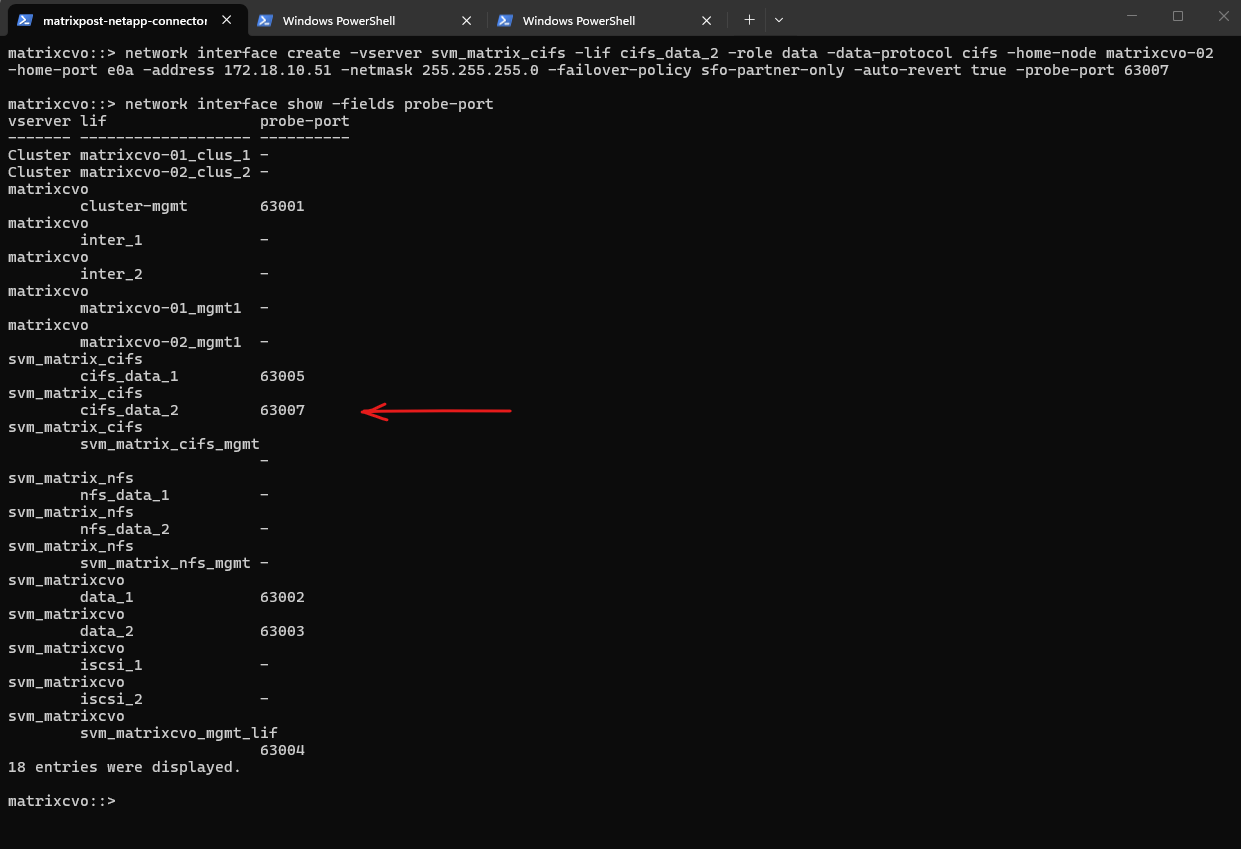Image resolution: width=1241 pixels, height=849 pixels.
Task: Click the empty matrixvco prompt at bottom
Action: (61, 802)
